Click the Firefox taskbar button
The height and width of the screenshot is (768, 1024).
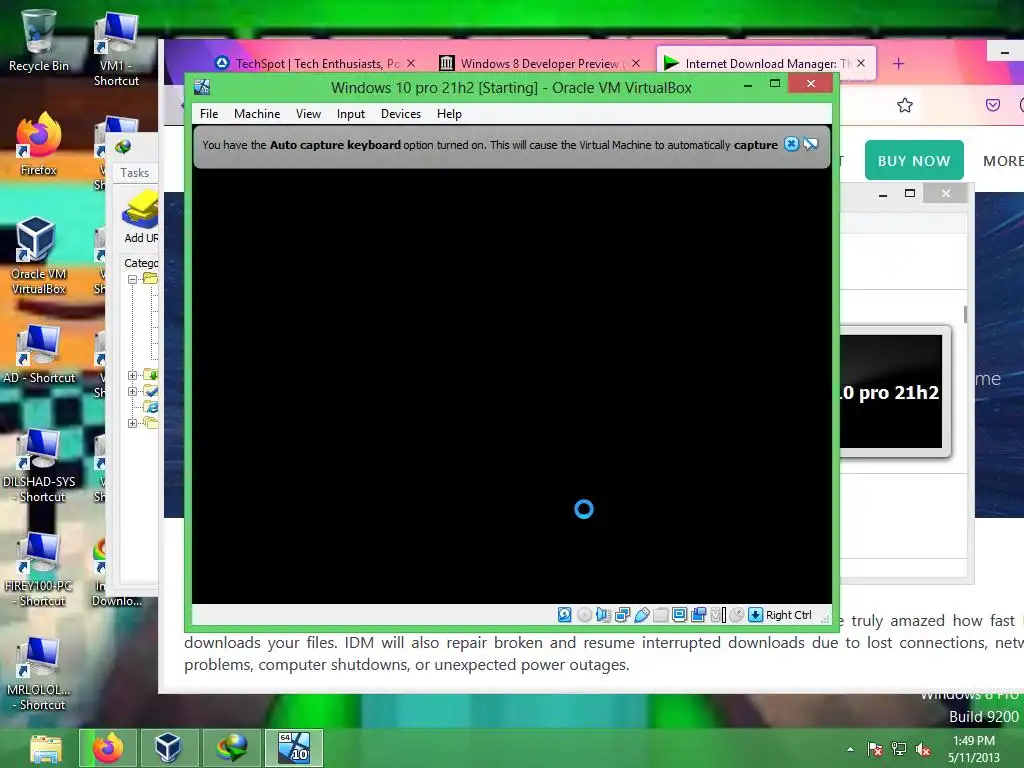tap(108, 748)
